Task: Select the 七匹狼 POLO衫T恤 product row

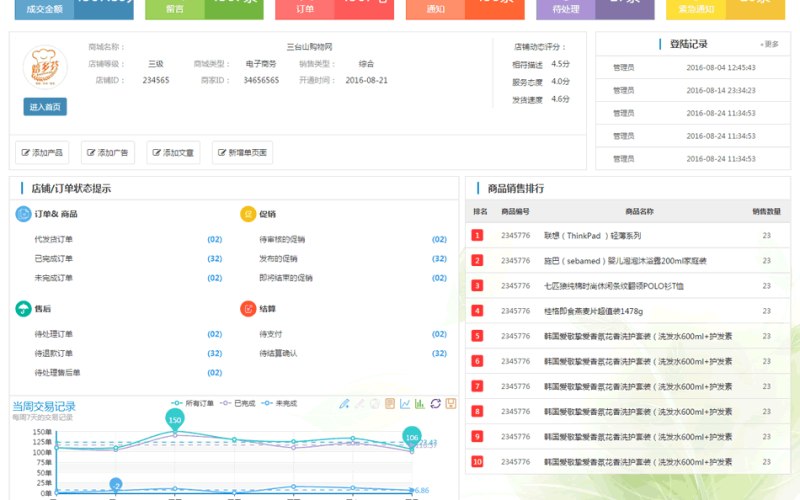Action: tap(628, 286)
